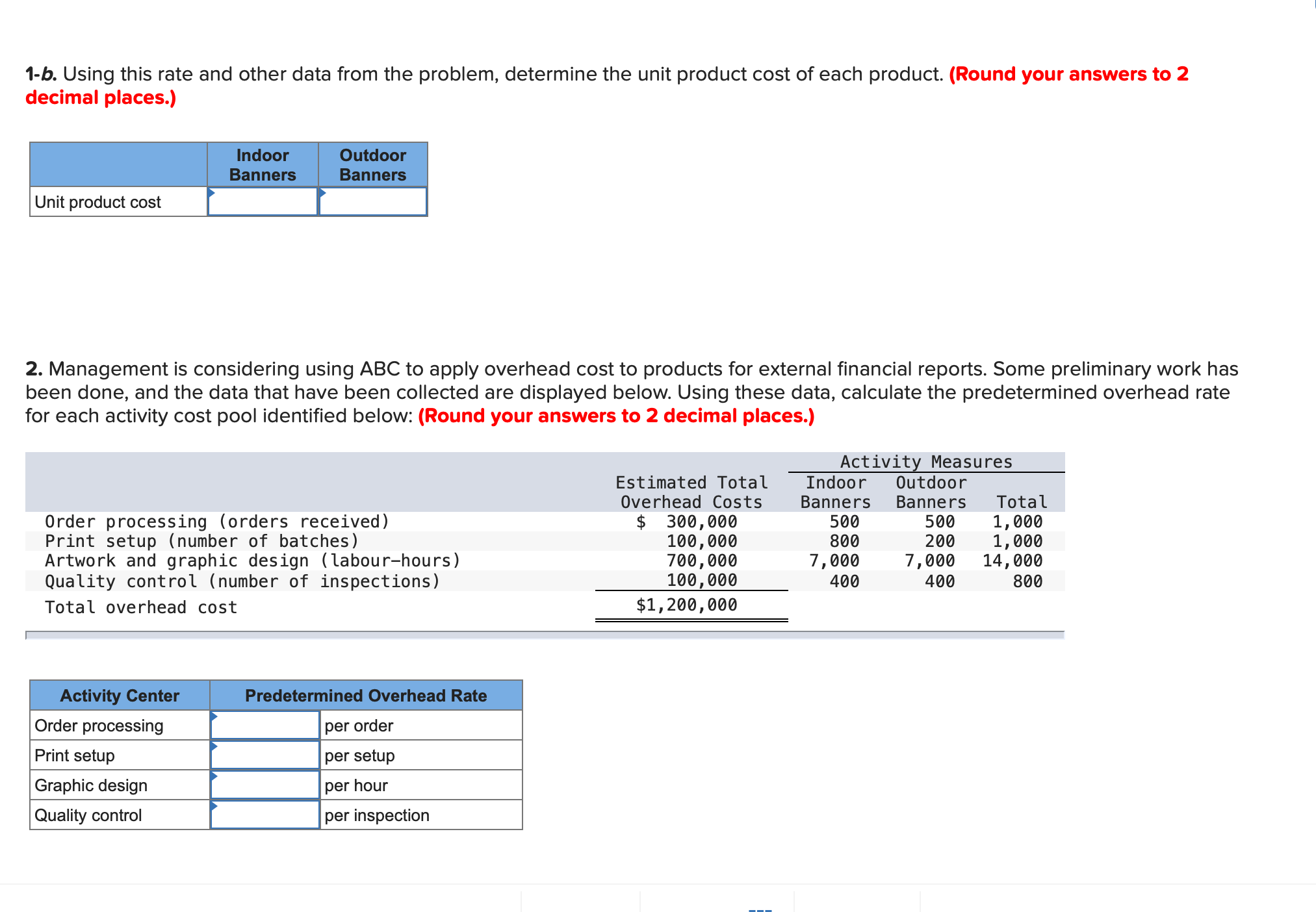Click Indoor Banners unit product cost input
Viewport: 1316px width, 912px height.
coord(263,202)
